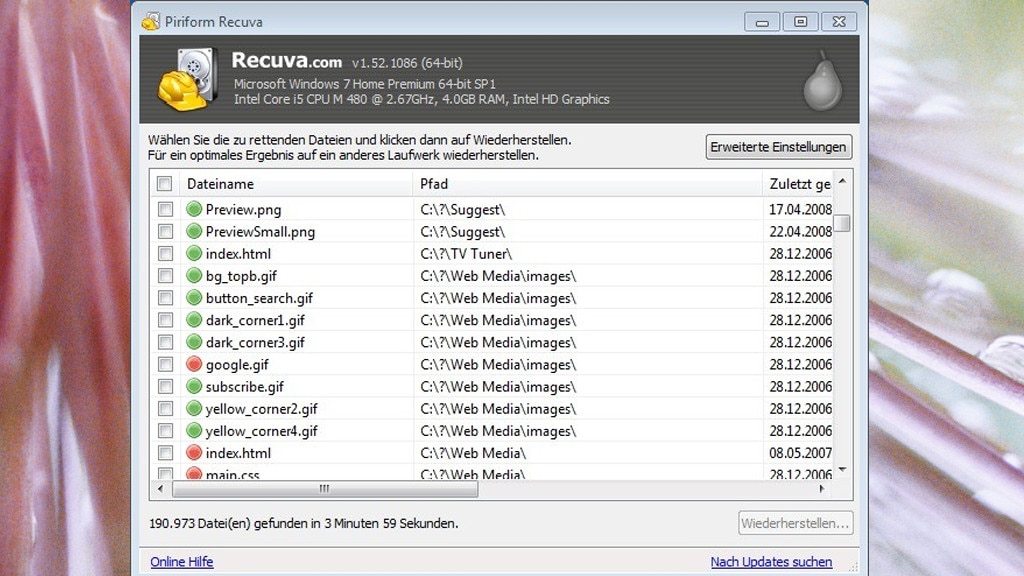This screenshot has height=576, width=1024.
Task: Click the green status dot beside button_search.gif
Action: [x=194, y=298]
